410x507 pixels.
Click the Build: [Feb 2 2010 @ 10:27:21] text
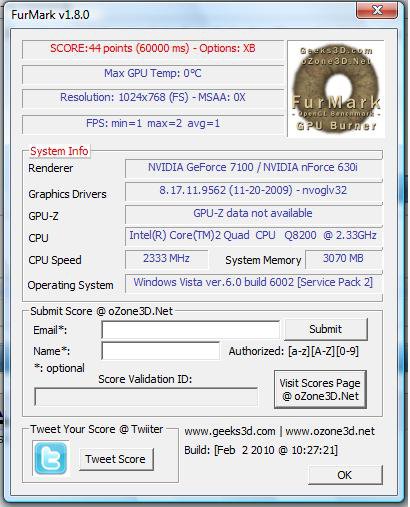coord(261,450)
